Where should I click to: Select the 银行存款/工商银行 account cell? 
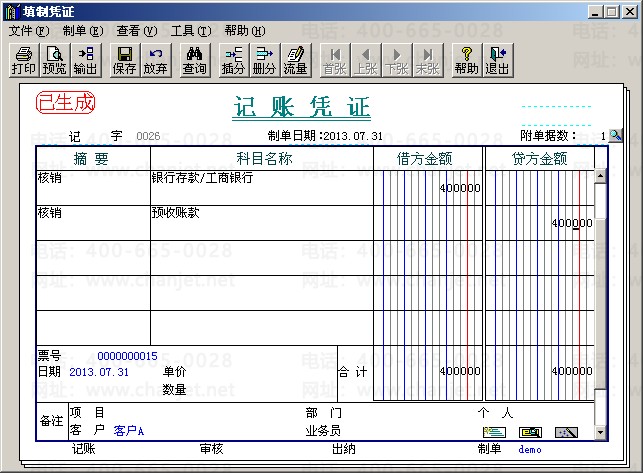tap(260, 187)
